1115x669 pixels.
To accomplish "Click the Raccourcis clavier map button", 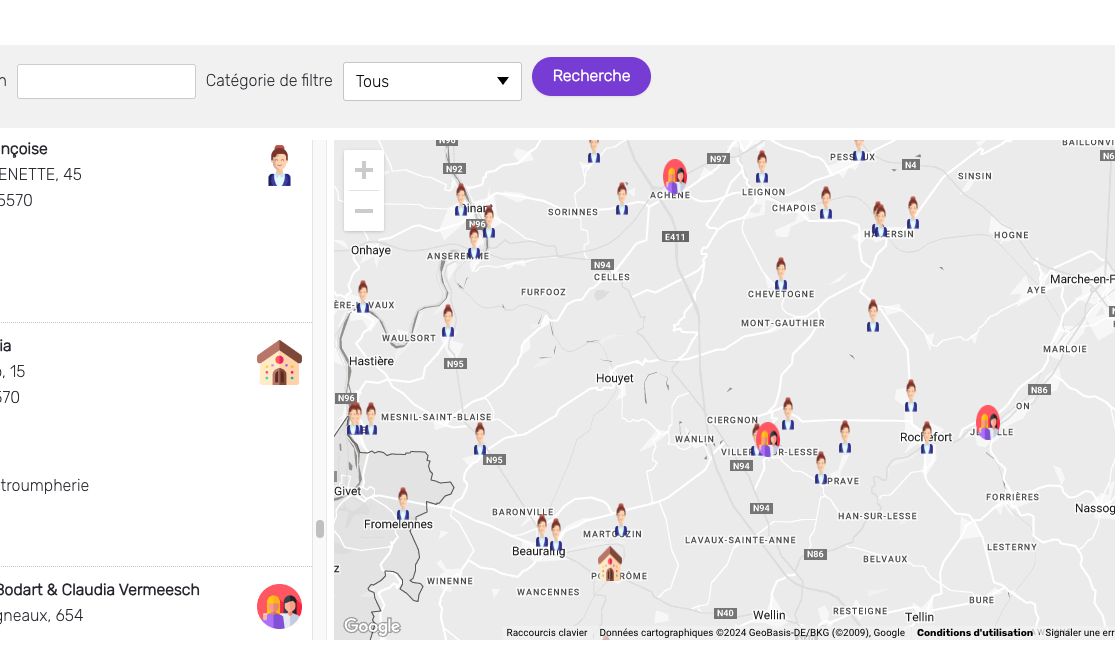I will click(x=546, y=633).
